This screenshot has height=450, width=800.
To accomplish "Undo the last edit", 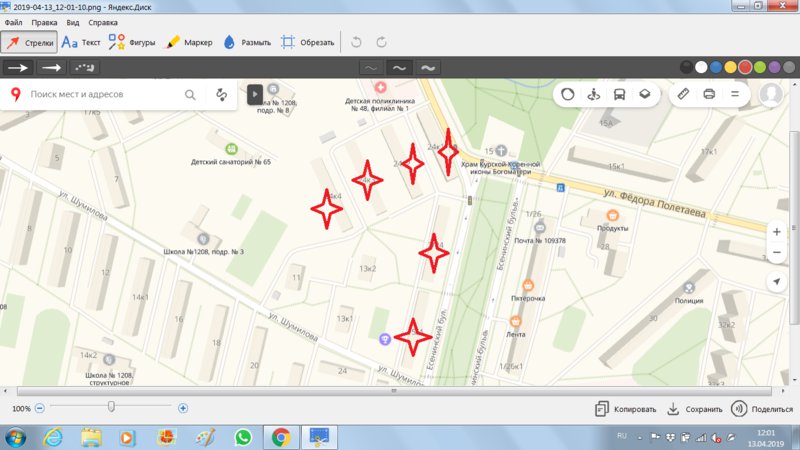I will pos(357,43).
